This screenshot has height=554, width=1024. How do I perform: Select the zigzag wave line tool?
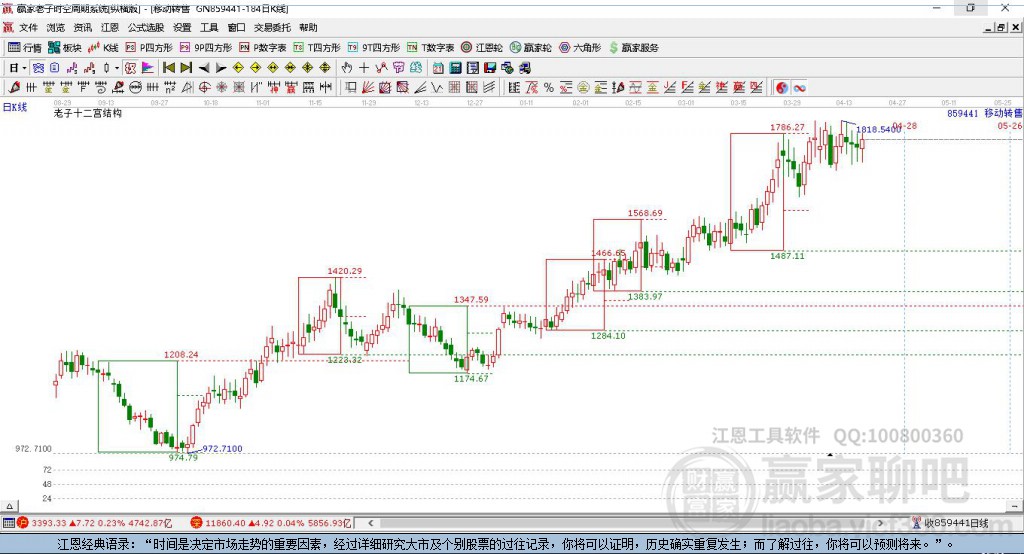click(436, 88)
